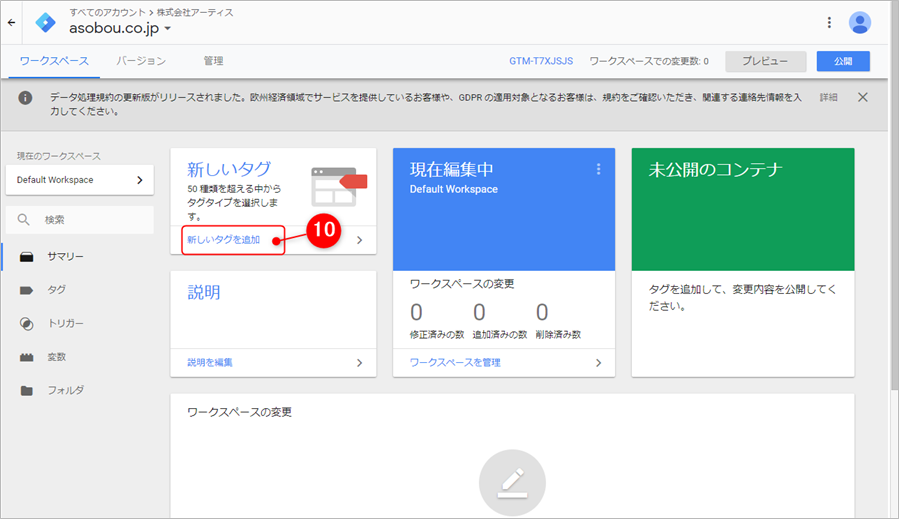This screenshot has height=519, width=899.
Task: Switch to the ワークスペース tab
Action: pyautogui.click(x=54, y=61)
